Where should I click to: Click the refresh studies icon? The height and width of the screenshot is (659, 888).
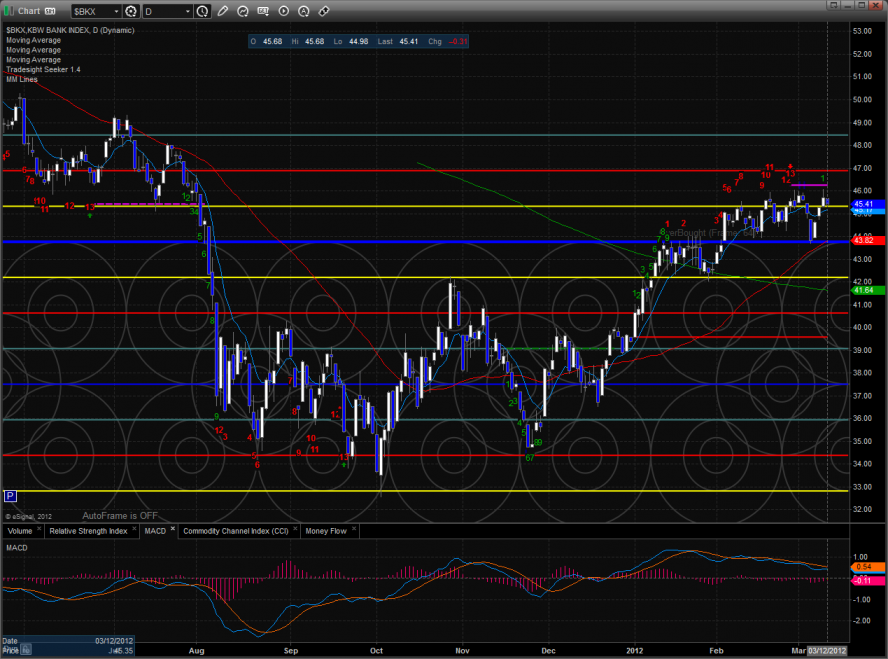pyautogui.click(x=241, y=11)
